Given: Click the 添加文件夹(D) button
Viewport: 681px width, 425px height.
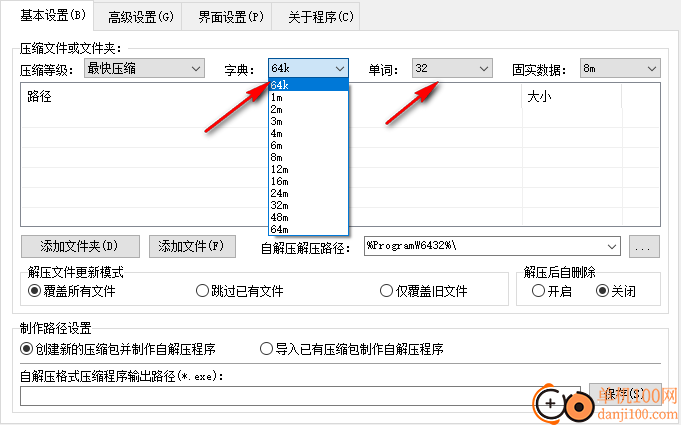Looking at the screenshot, I should [80, 247].
